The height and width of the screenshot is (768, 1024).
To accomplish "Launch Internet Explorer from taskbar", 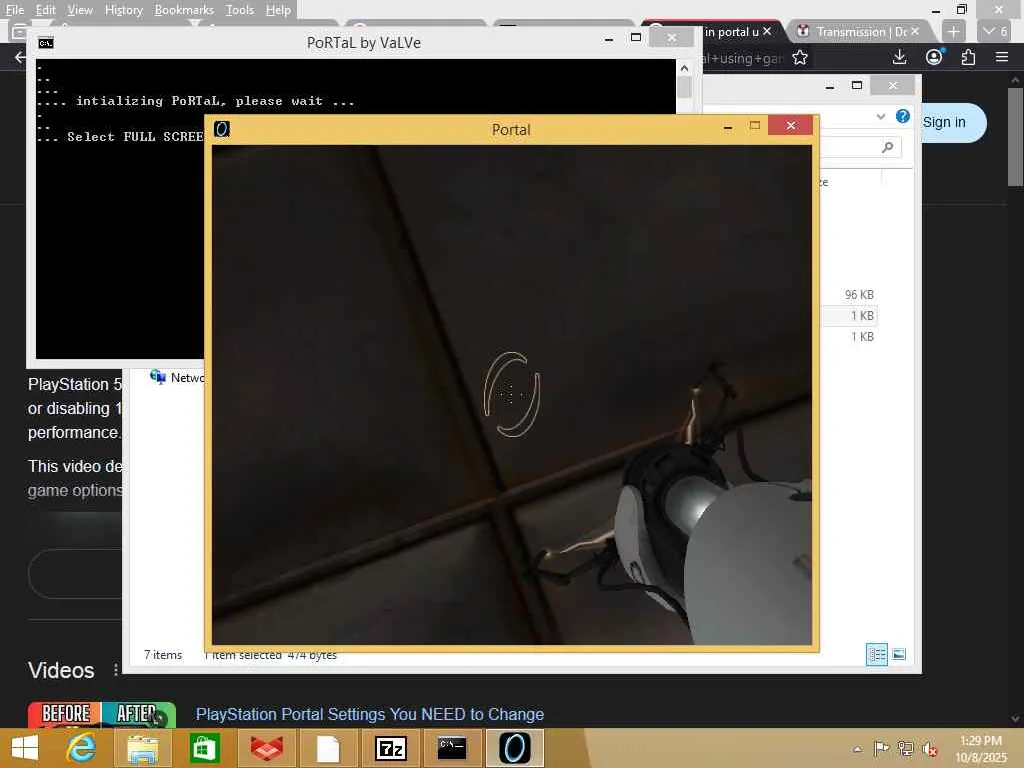I will click(x=81, y=748).
